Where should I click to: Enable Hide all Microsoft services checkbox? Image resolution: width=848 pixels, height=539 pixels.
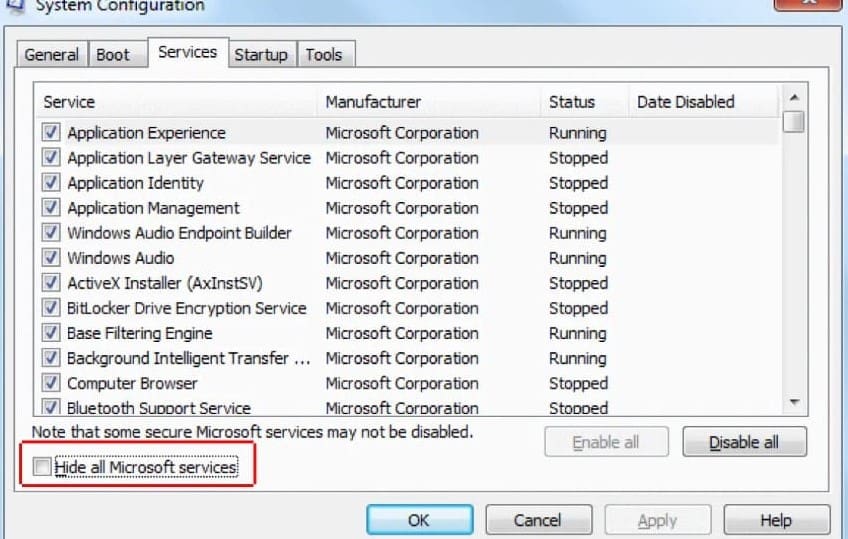[x=42, y=467]
